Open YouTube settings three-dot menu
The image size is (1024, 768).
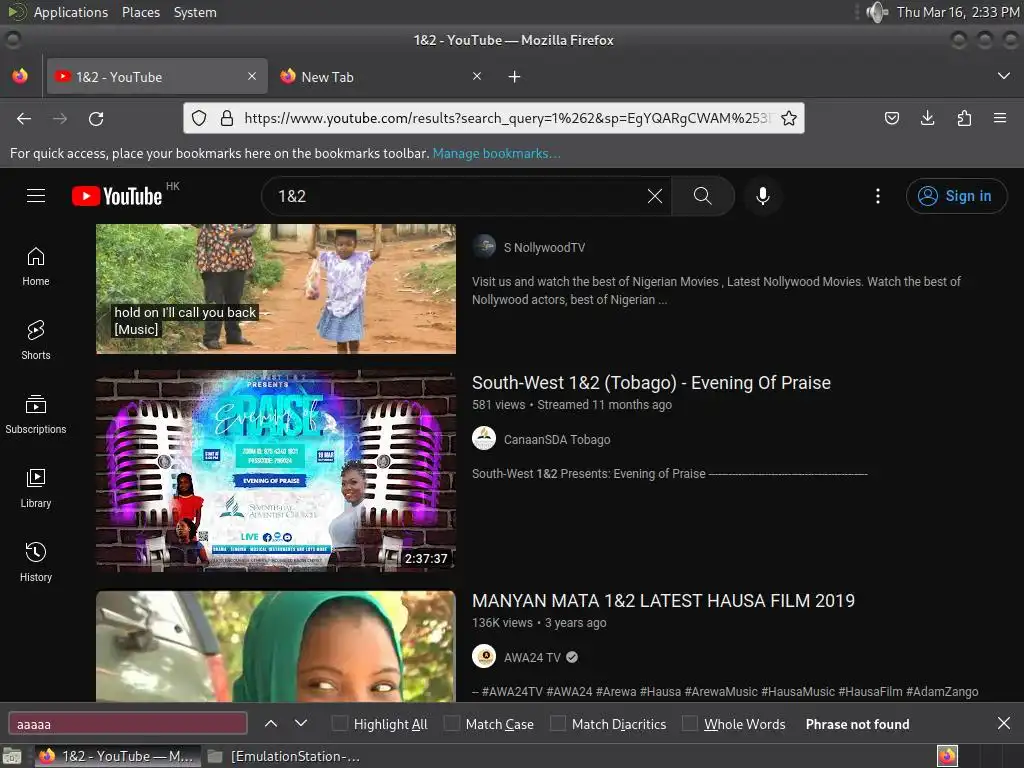pyautogui.click(x=878, y=196)
